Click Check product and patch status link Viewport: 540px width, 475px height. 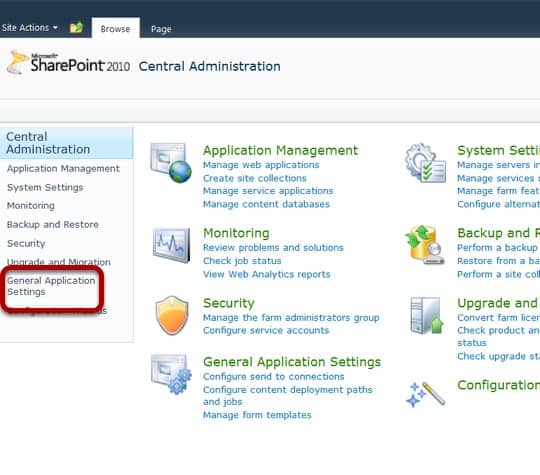pyautogui.click(x=498, y=337)
